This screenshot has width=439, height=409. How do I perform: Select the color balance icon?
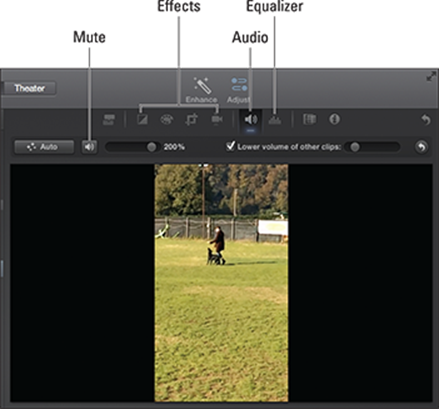(x=142, y=119)
